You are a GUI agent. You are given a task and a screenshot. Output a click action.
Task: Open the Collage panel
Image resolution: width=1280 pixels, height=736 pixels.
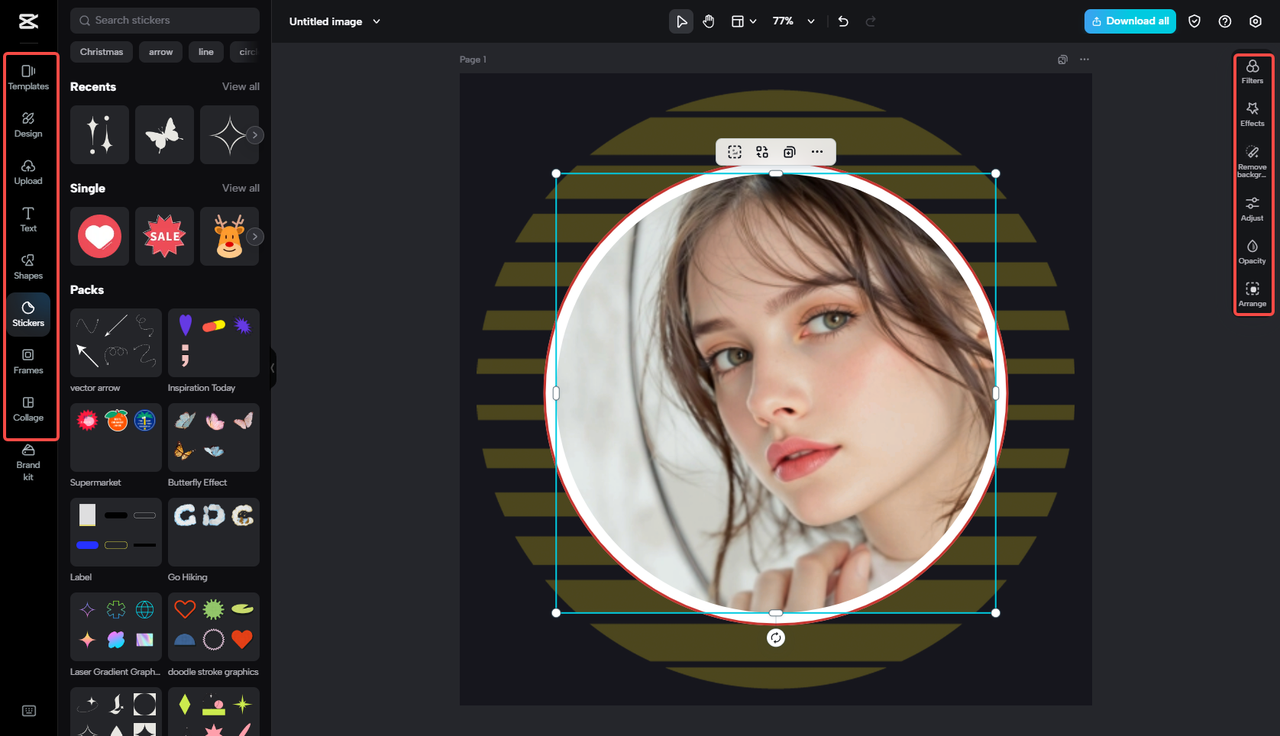point(29,408)
